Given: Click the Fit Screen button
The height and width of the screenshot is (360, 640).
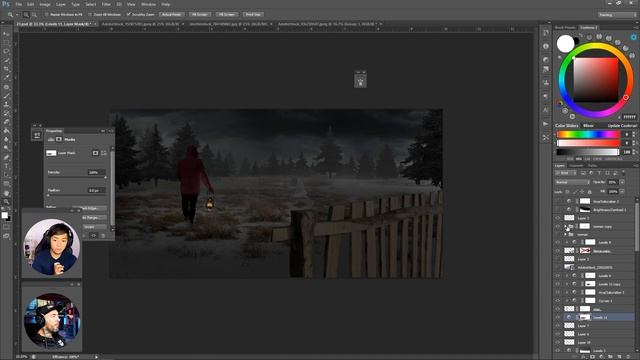Looking at the screenshot, I should 200,15.
